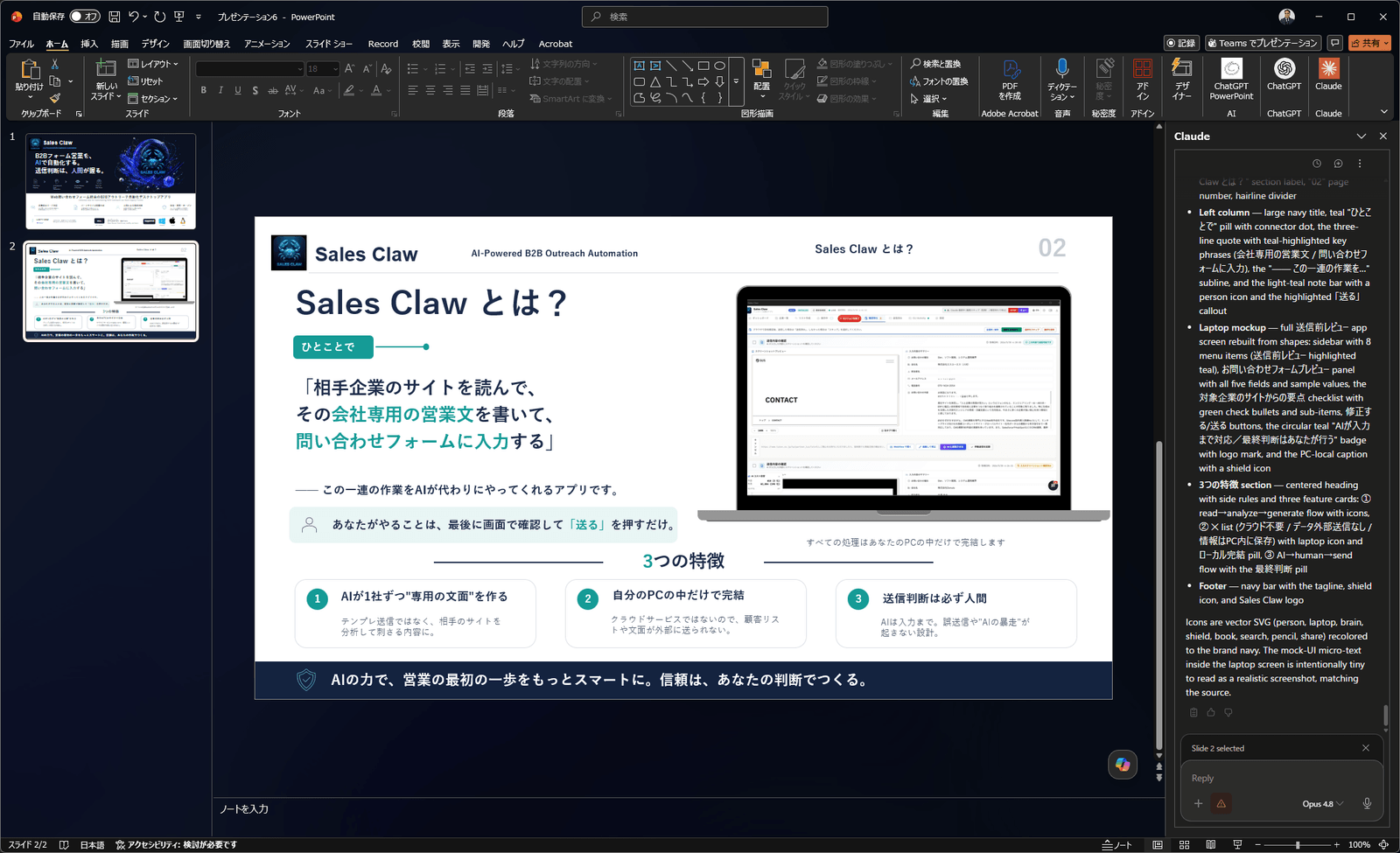Click the bulleted list icon
1400x853 pixels.
pyautogui.click(x=413, y=68)
